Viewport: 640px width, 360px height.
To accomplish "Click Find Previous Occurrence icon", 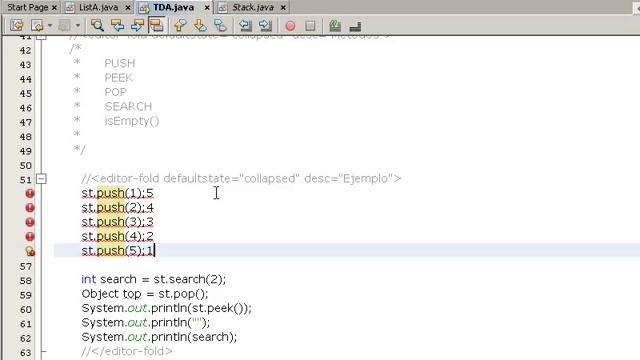I will [117, 25].
